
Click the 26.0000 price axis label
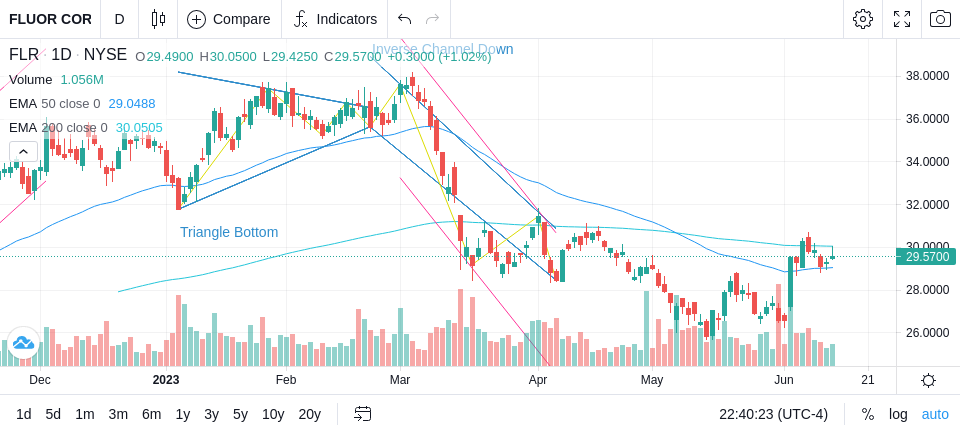tap(927, 333)
